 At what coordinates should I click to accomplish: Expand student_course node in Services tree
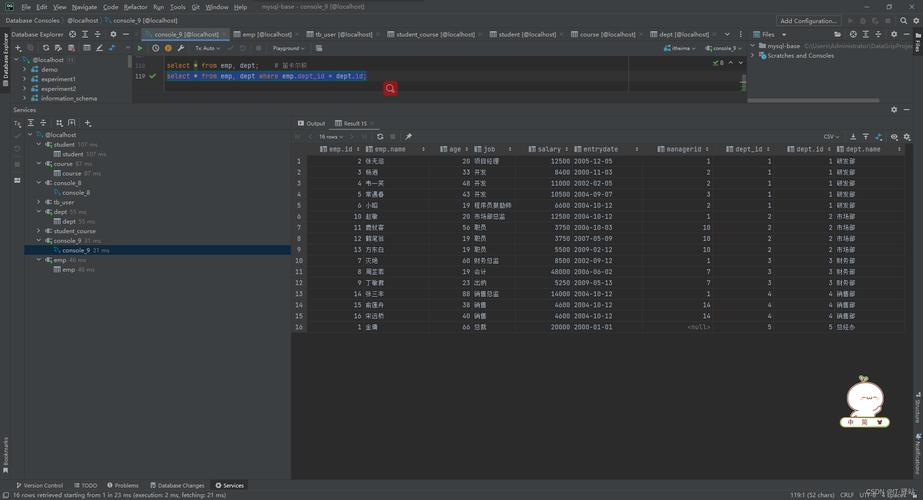tap(39, 231)
